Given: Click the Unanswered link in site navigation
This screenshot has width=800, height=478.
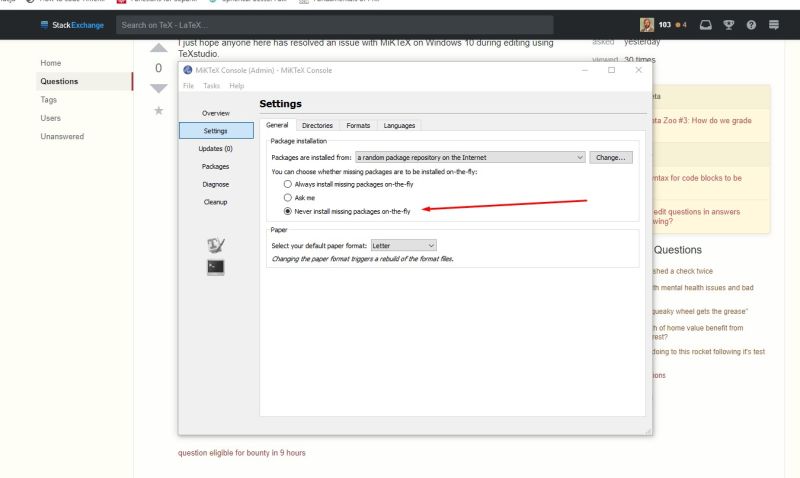Looking at the screenshot, I should coord(62,136).
